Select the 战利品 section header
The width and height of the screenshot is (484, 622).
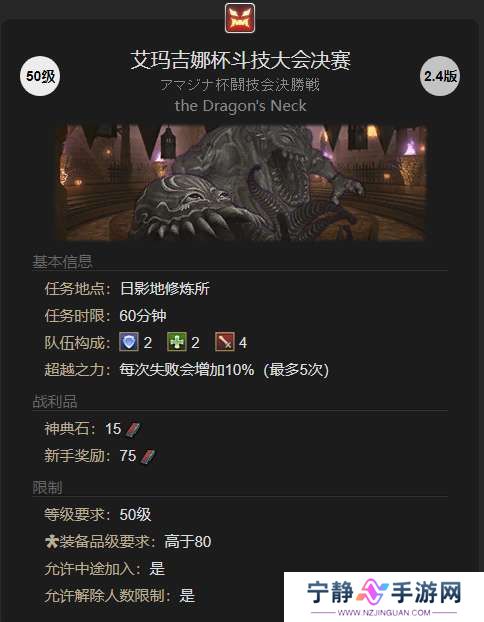(55, 401)
